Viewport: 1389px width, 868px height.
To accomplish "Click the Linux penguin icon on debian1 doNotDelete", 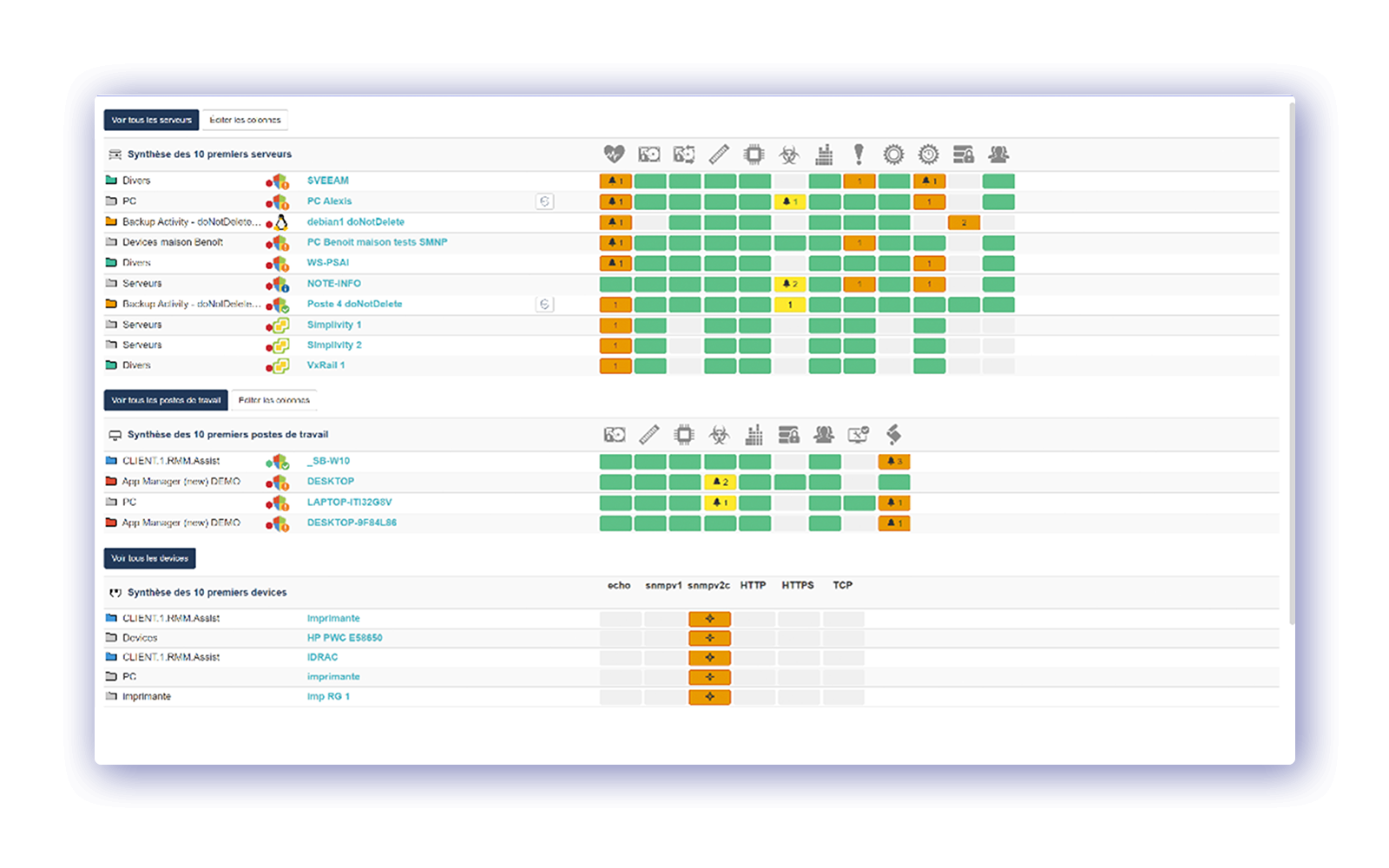I will [281, 221].
